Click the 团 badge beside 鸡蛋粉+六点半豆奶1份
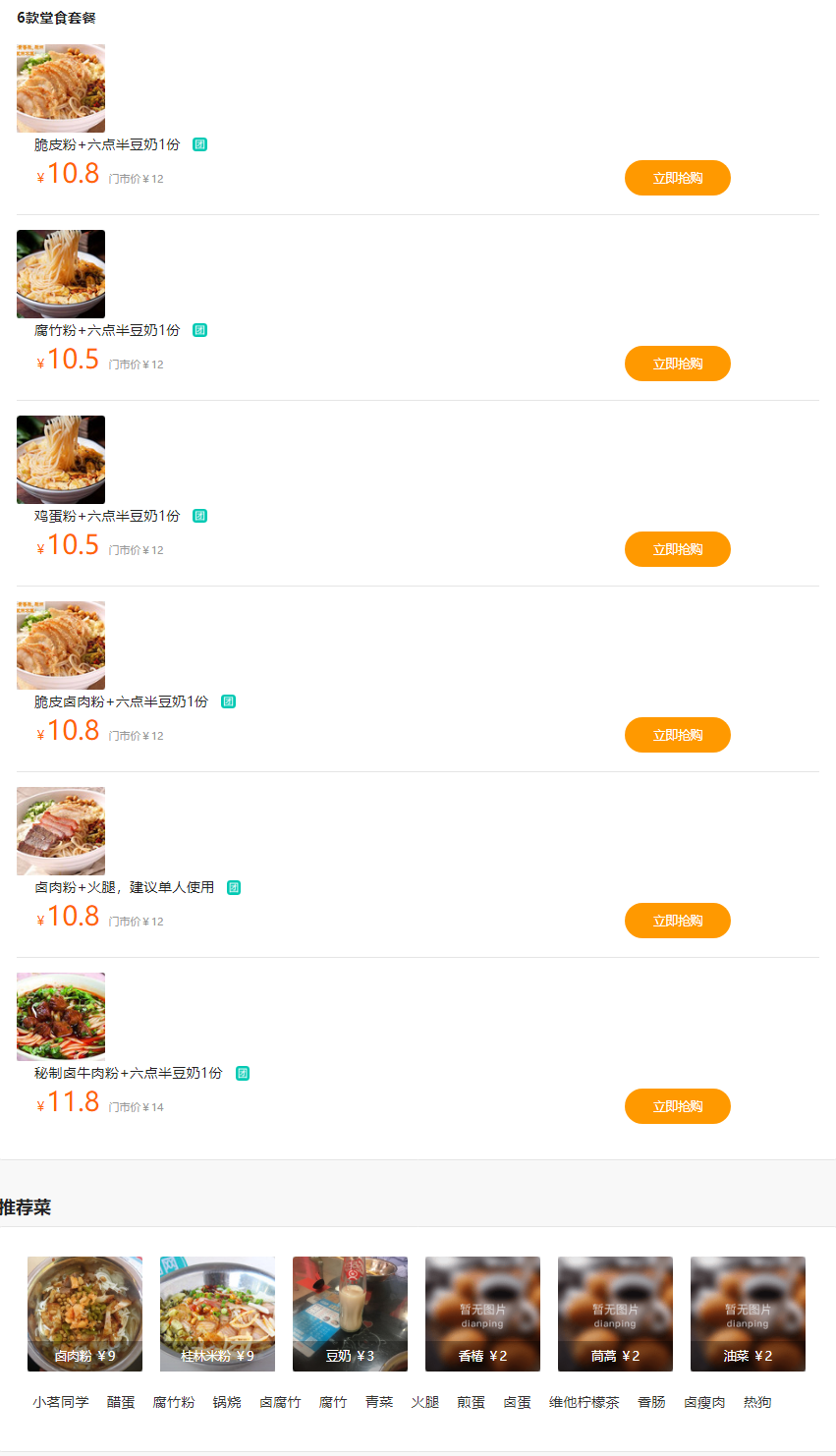 click(x=200, y=516)
